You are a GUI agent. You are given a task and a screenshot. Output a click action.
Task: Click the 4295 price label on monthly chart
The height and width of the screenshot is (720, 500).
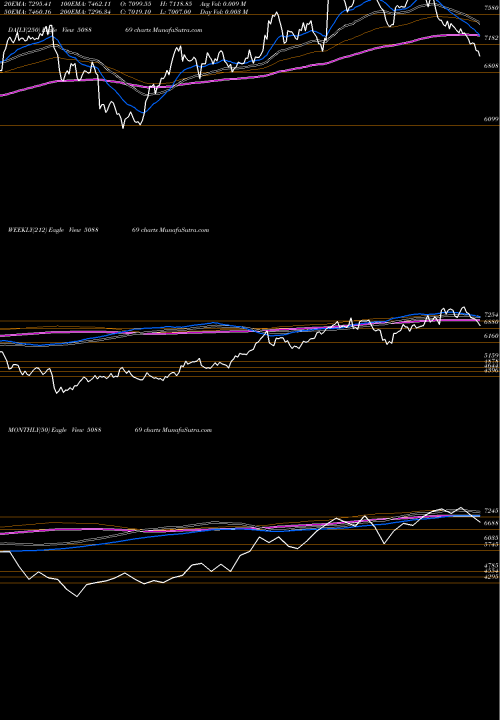(x=491, y=576)
